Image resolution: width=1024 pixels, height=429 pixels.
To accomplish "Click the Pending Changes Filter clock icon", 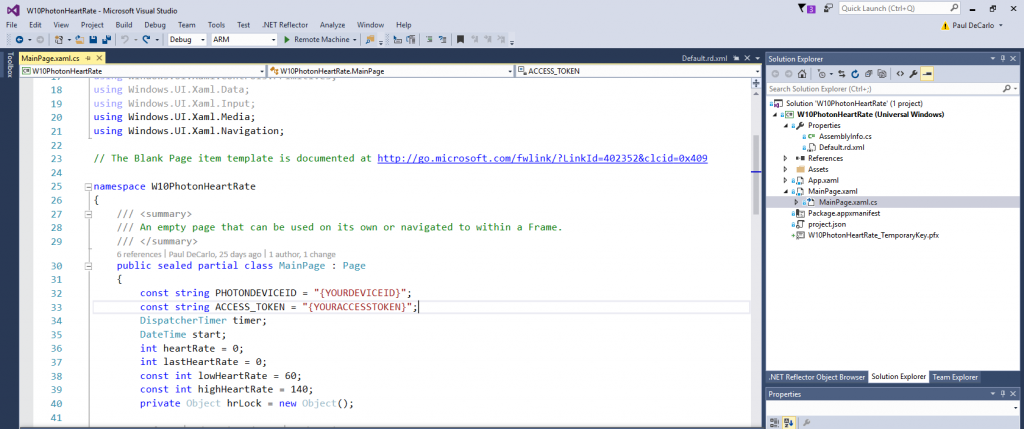I will click(822, 74).
